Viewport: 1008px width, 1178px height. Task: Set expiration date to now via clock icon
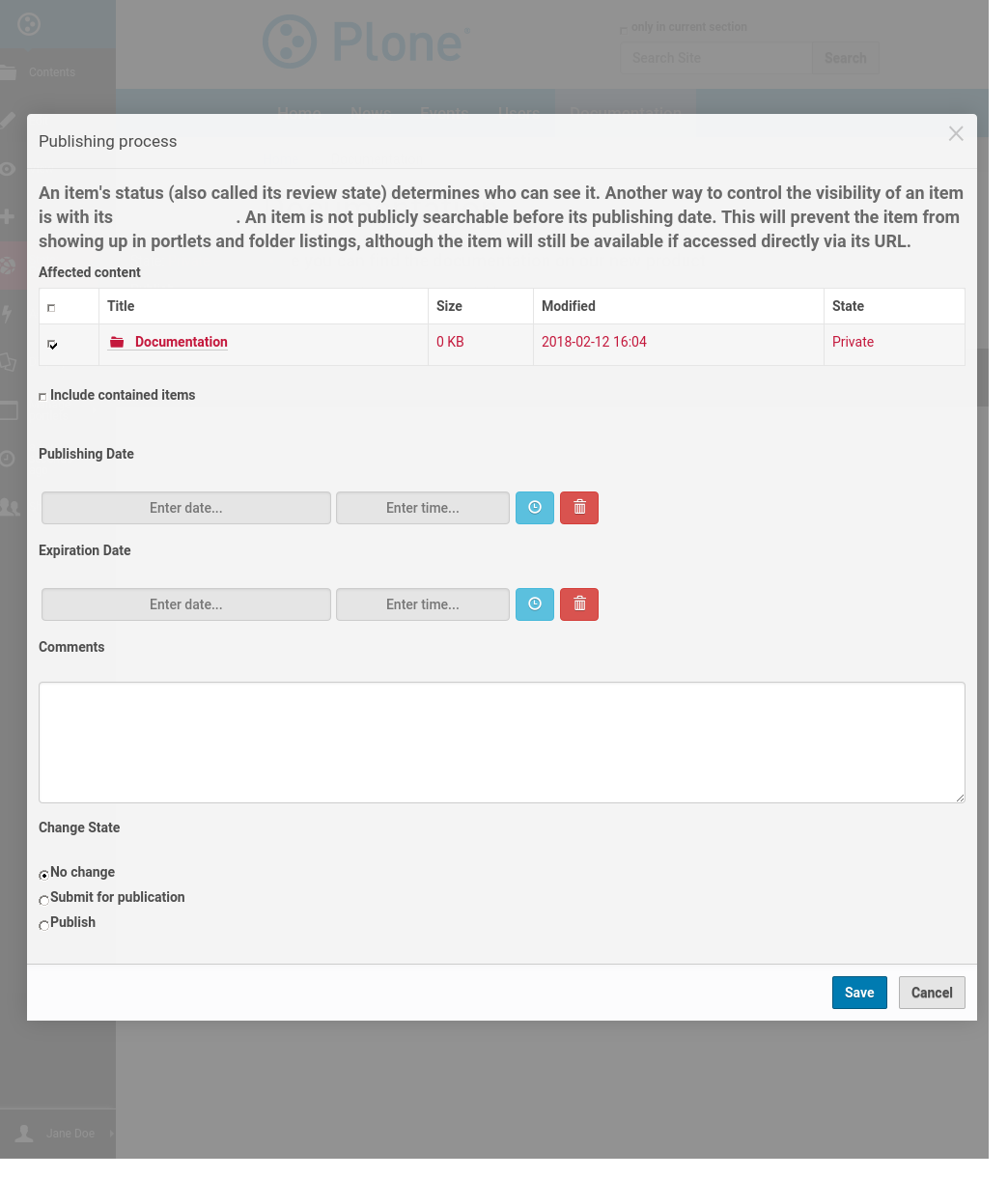point(534,604)
